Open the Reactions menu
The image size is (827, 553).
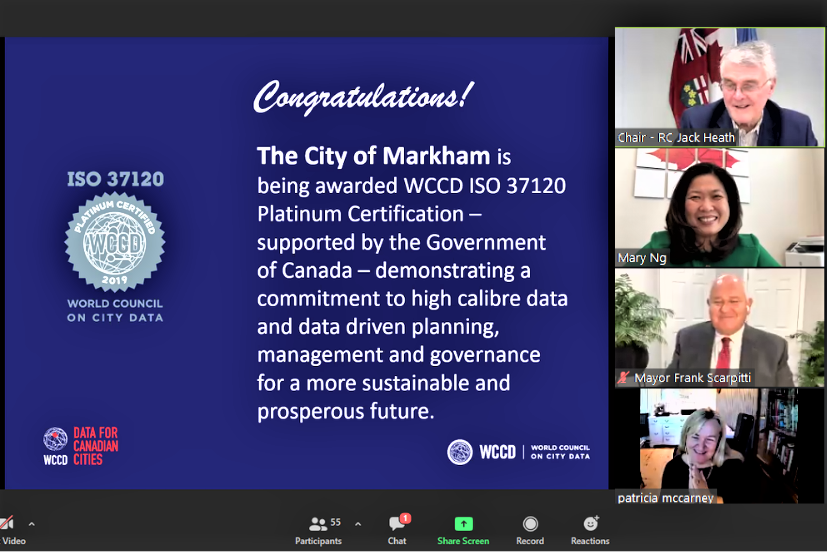click(x=590, y=531)
